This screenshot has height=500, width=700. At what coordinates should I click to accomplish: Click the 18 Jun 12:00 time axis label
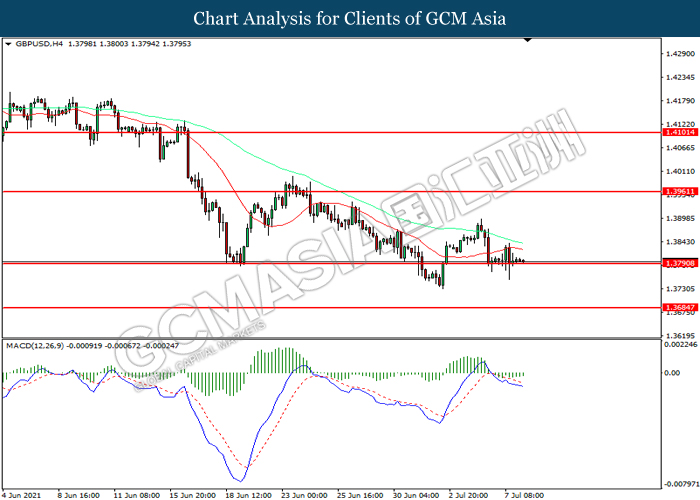click(x=248, y=495)
